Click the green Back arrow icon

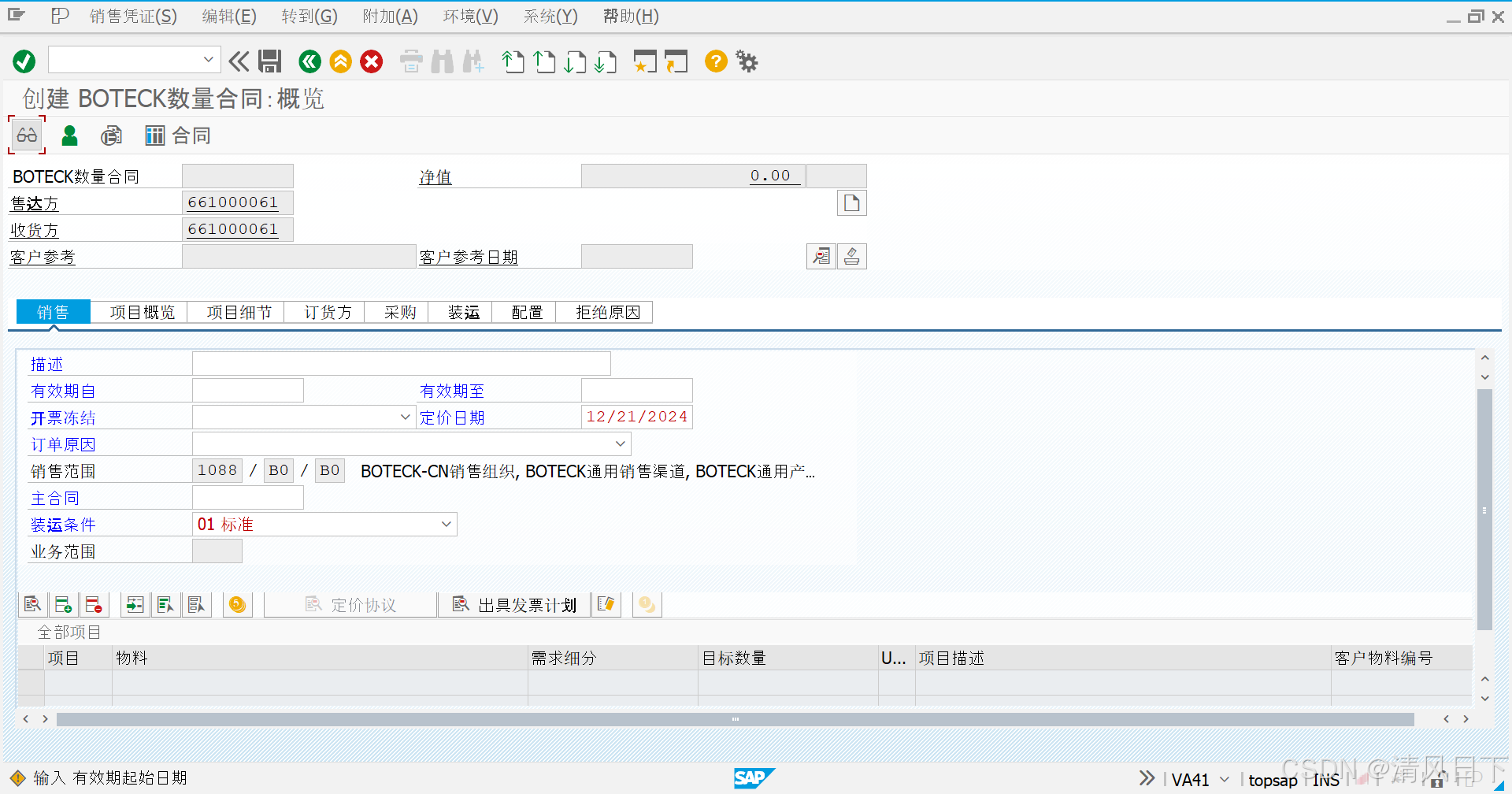tap(309, 61)
